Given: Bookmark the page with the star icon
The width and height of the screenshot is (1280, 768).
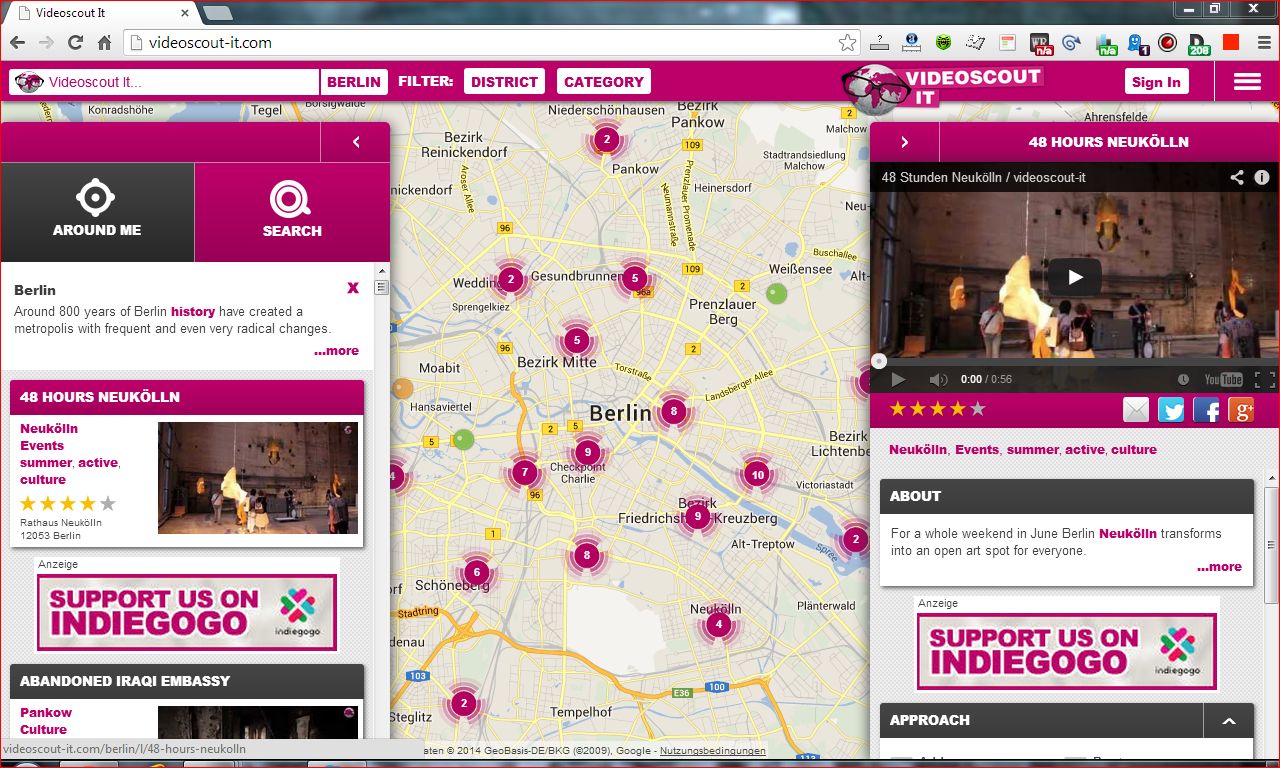Looking at the screenshot, I should pyautogui.click(x=847, y=43).
